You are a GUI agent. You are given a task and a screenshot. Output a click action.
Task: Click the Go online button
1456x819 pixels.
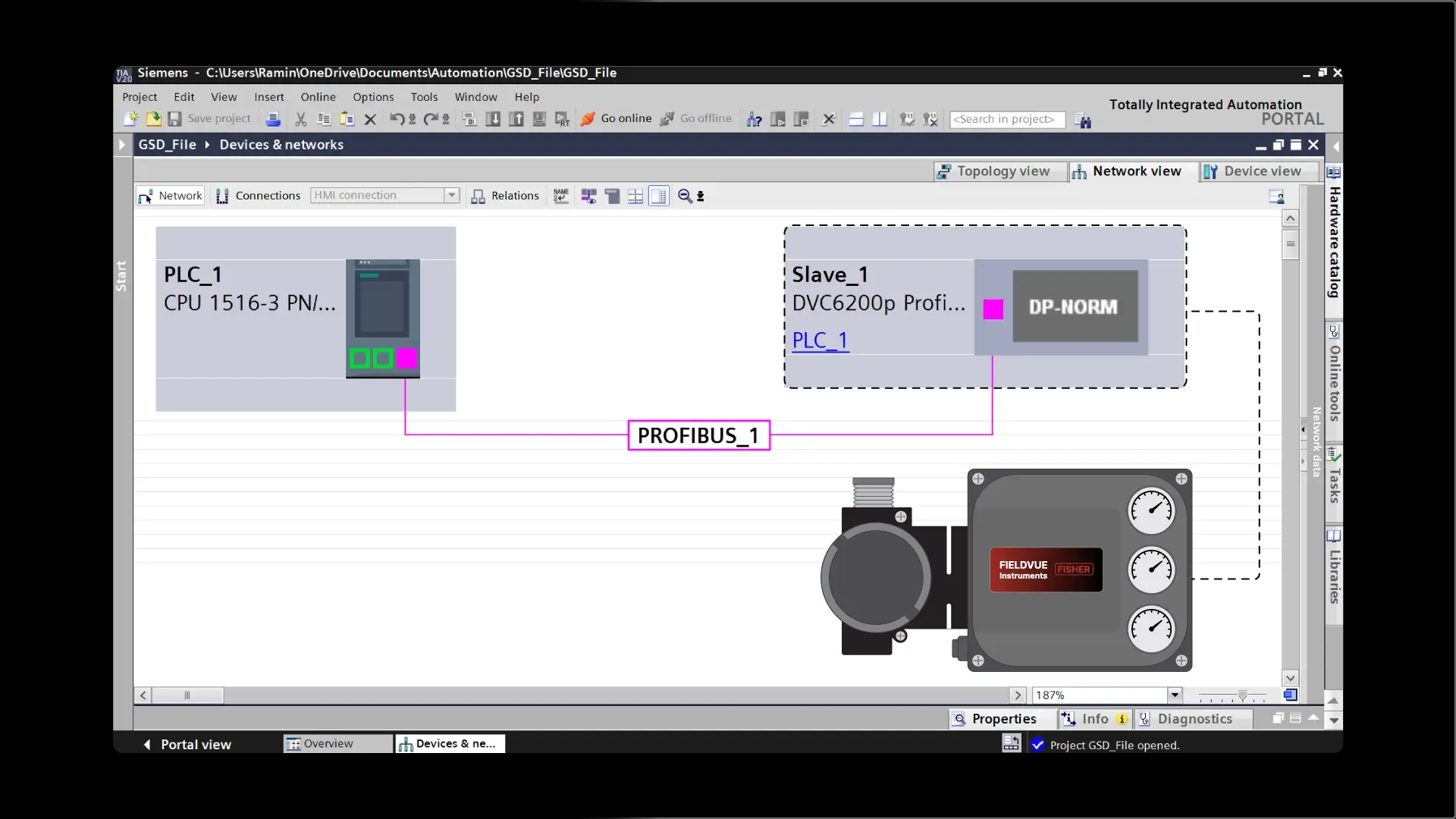point(617,119)
